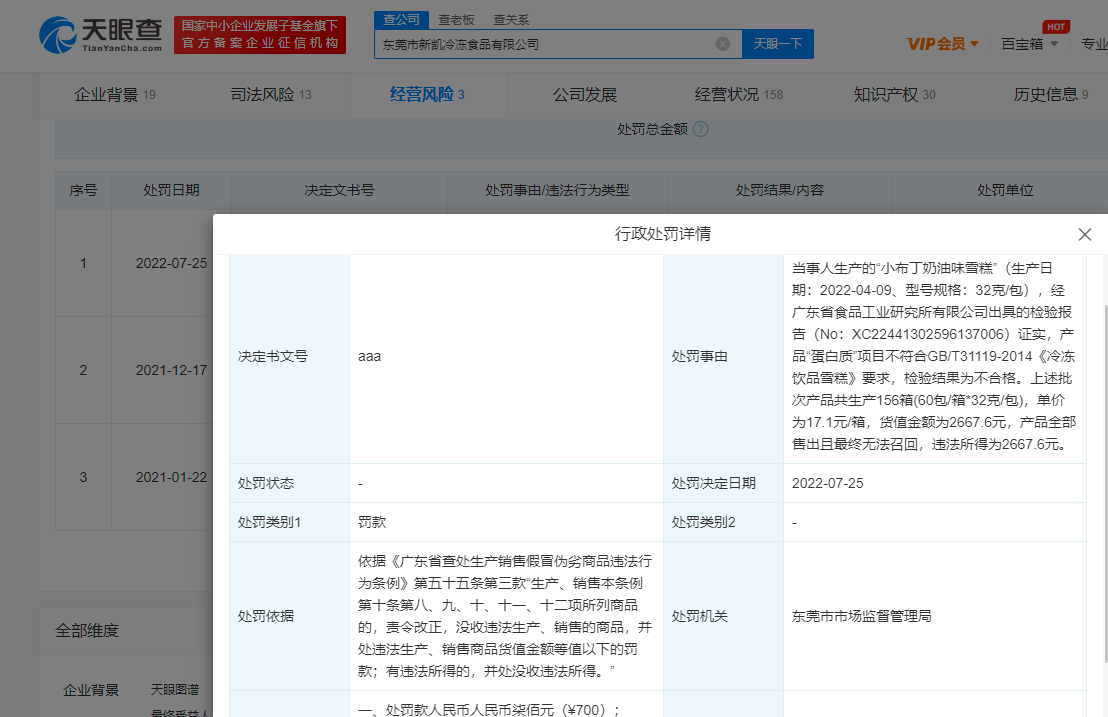Open the 公司发展 tab
The image size is (1108, 717).
(x=584, y=95)
